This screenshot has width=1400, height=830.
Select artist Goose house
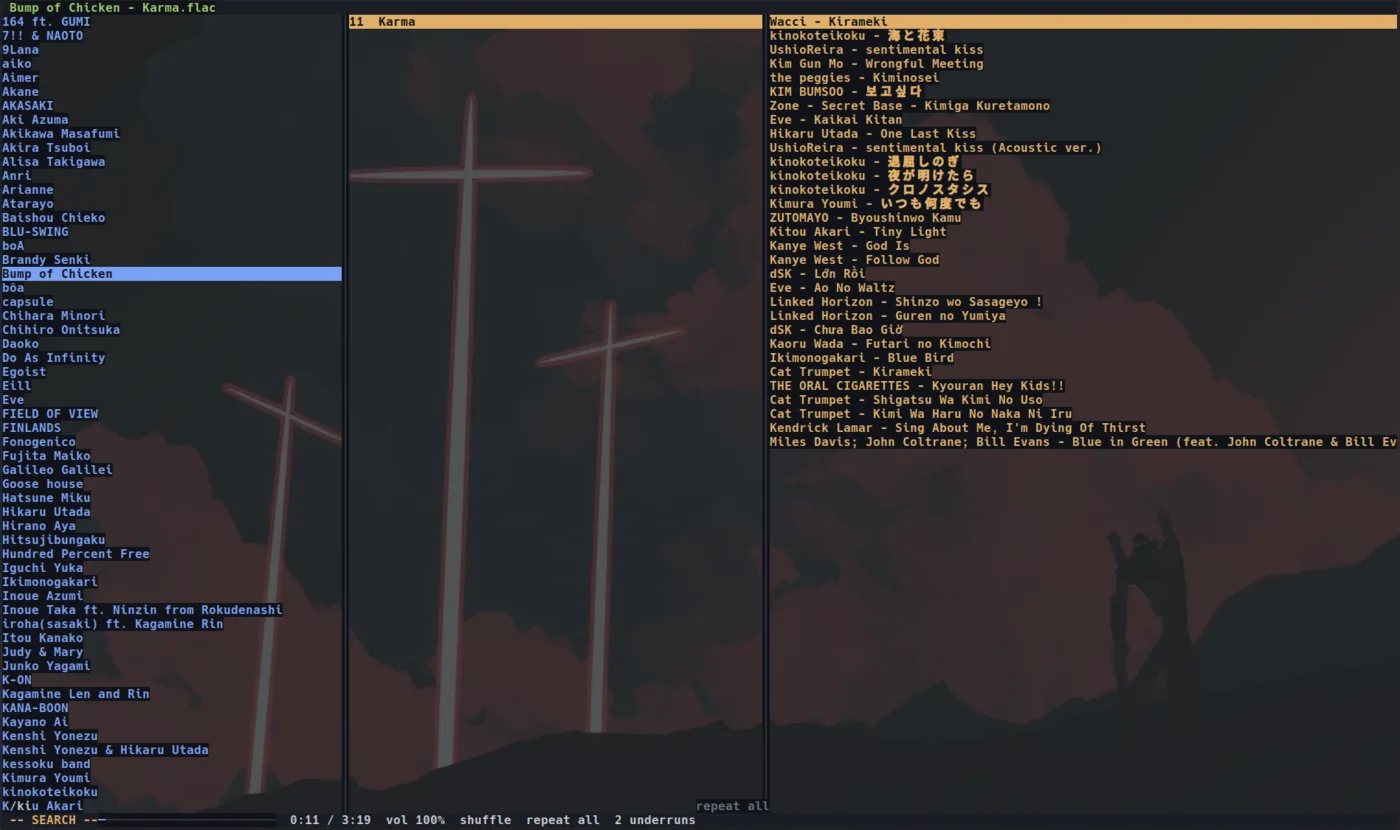coord(43,483)
